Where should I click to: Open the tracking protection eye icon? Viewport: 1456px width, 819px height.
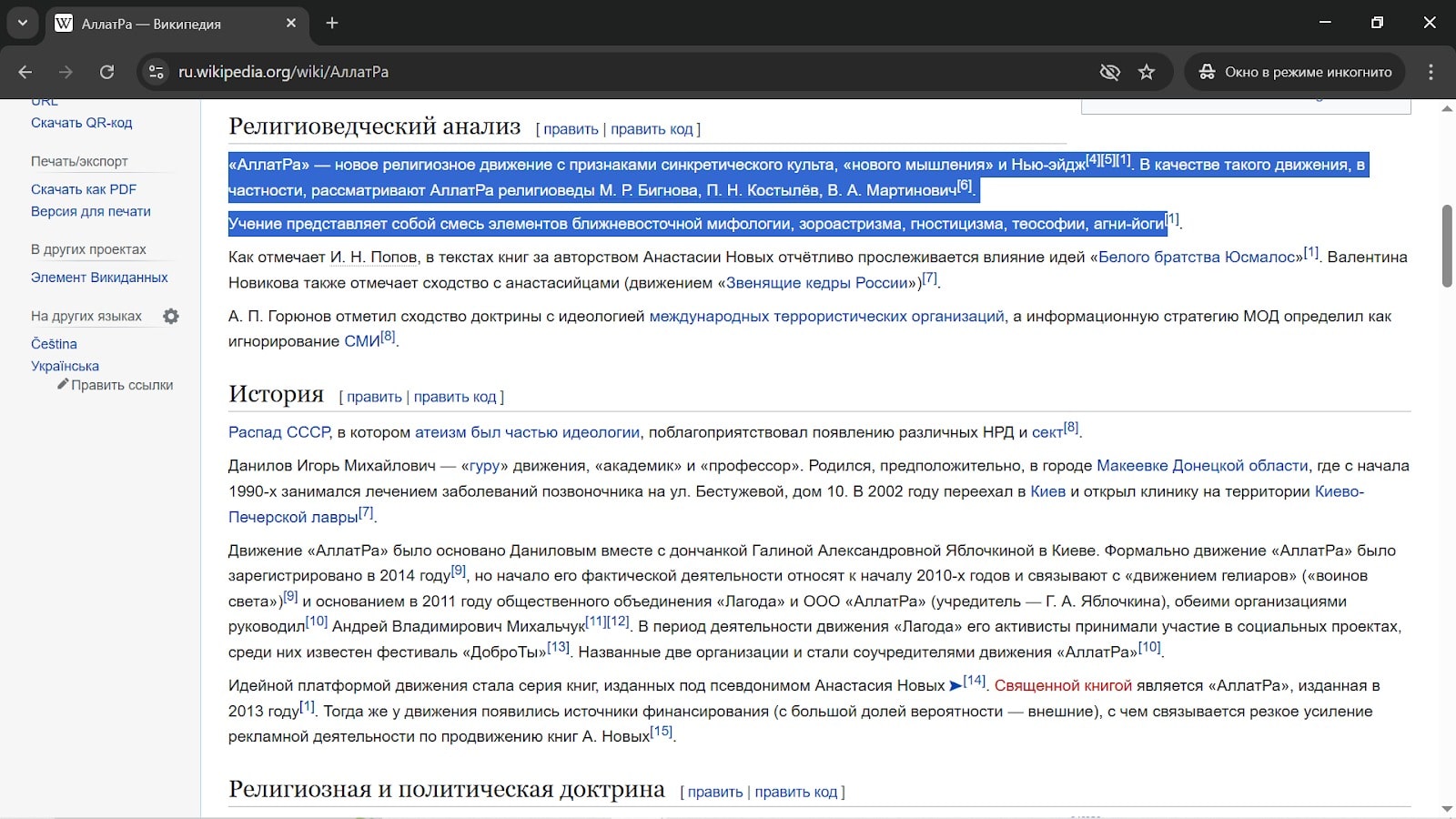point(1109,72)
